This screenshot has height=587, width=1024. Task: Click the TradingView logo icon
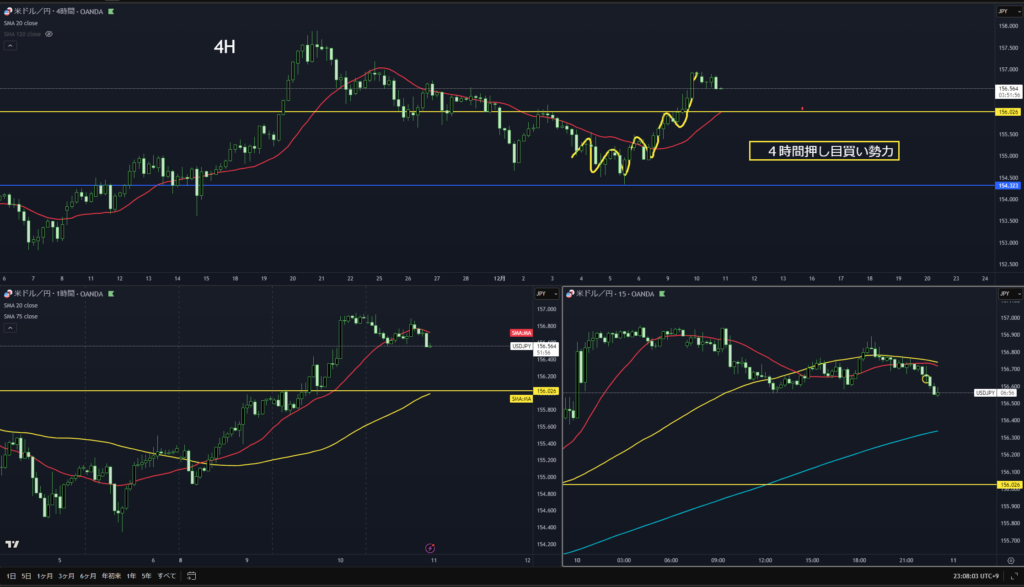coord(12,544)
